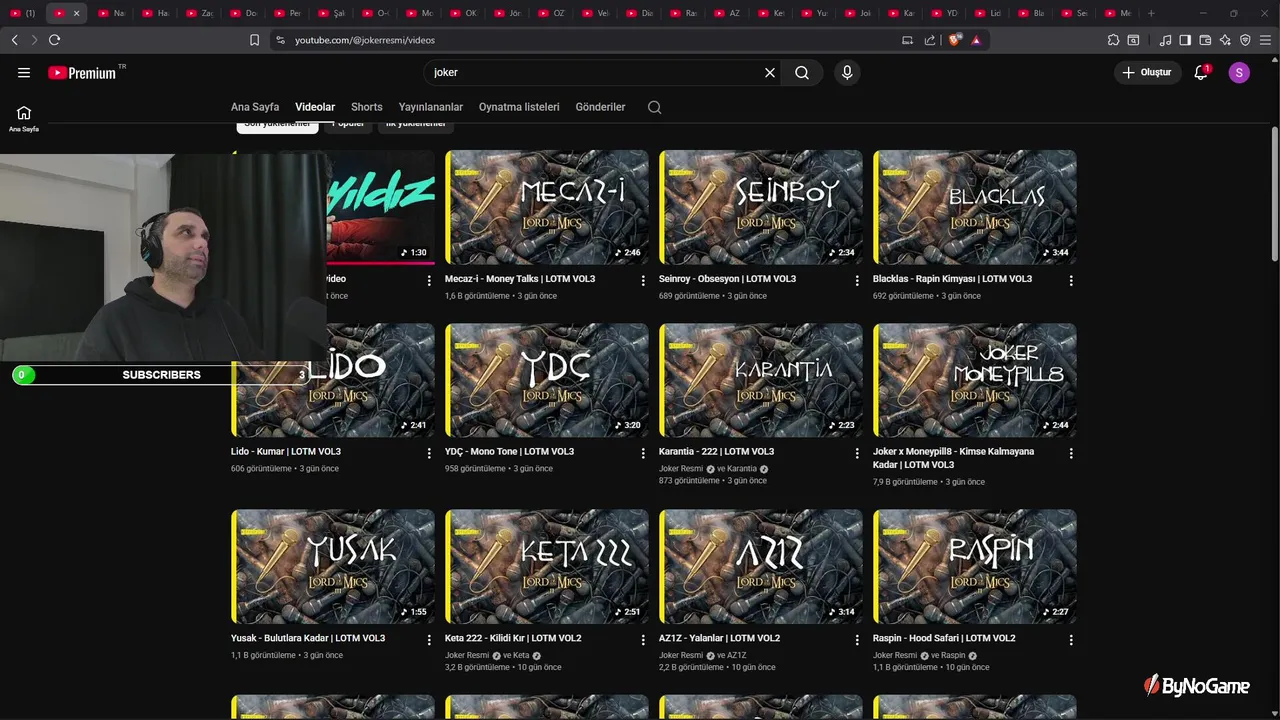Open the Gönderiler channel tab

tap(600, 107)
